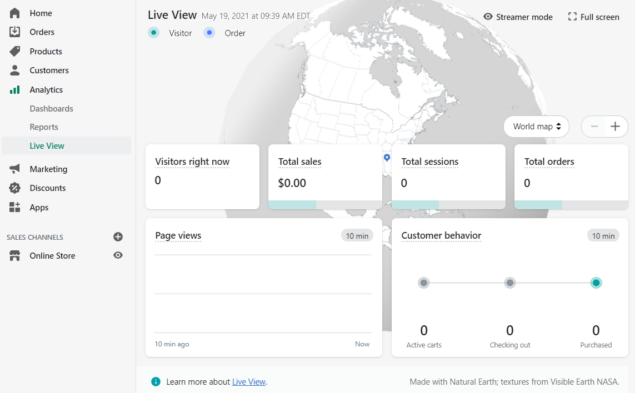Viewport: 635px width, 393px height.
Task: Go to Products section
Action: point(46,51)
